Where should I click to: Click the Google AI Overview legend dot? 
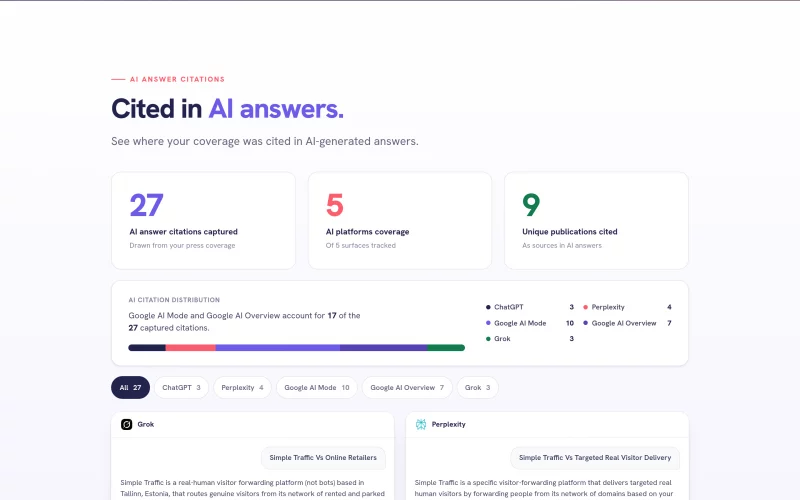[x=586, y=323]
